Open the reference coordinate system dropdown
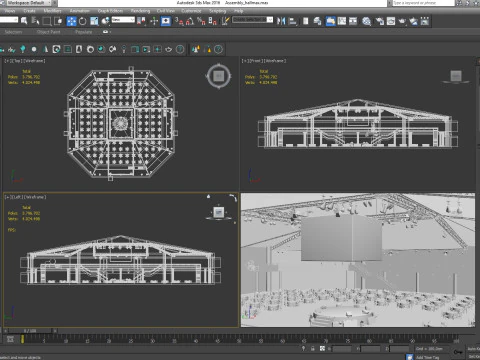 tap(123, 20)
